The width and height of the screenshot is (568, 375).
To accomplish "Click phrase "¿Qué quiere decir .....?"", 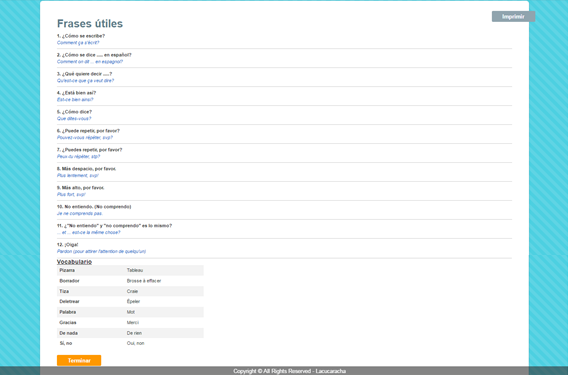I will click(87, 74).
